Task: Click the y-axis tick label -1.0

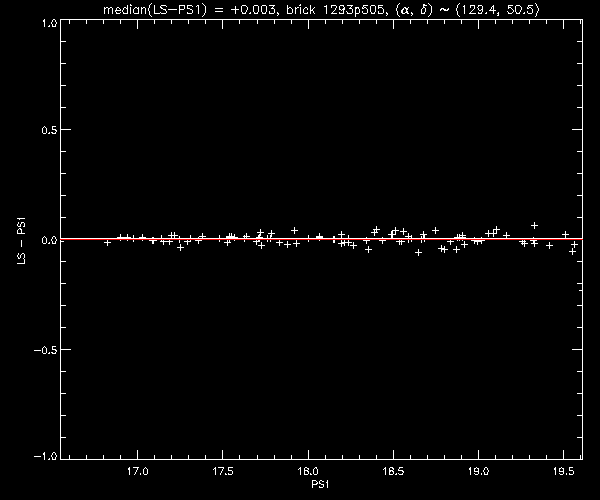Action: coord(46,456)
